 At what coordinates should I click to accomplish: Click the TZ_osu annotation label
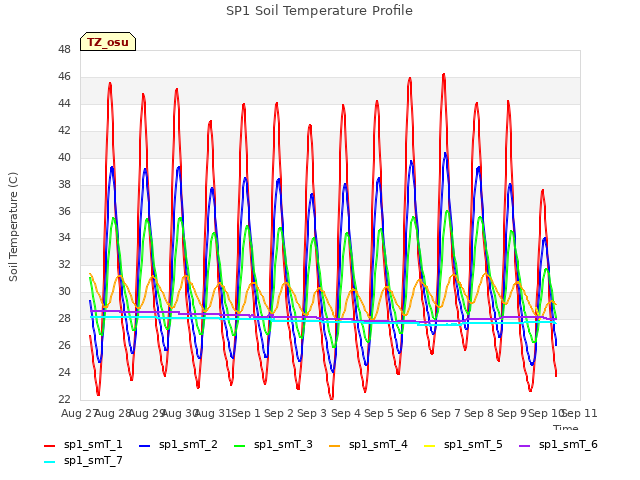(x=108, y=42)
